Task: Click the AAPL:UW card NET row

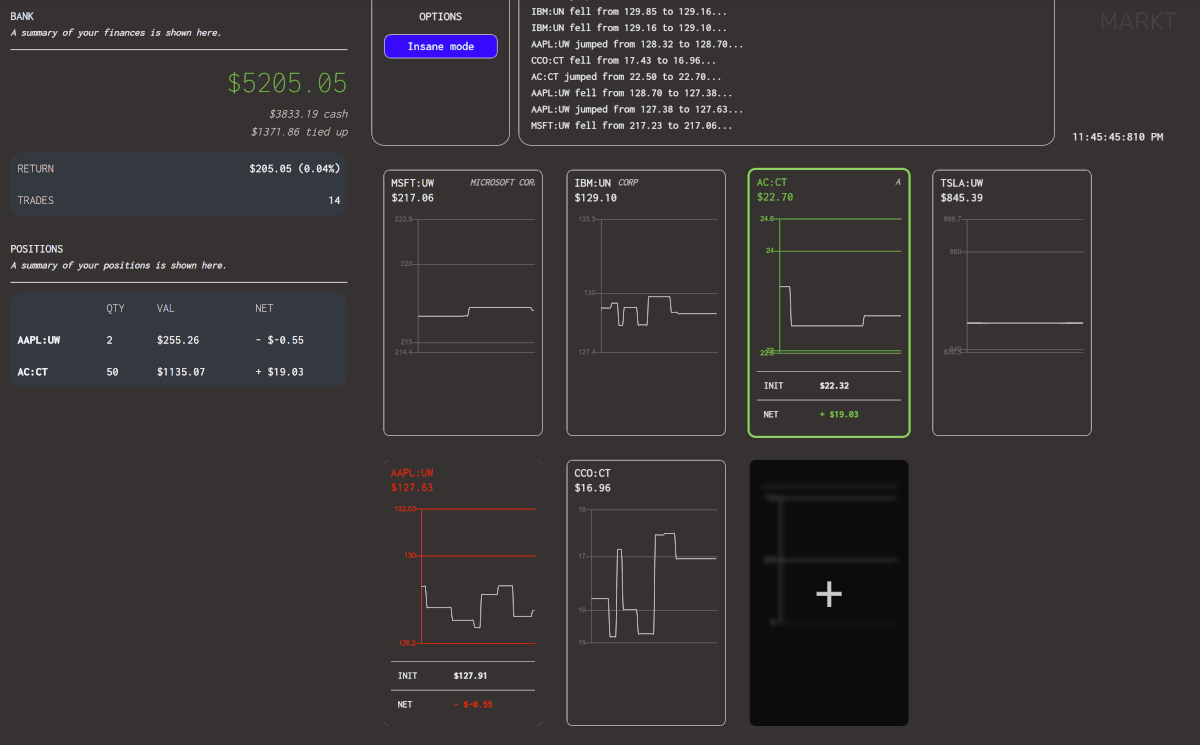Action: 463,704
